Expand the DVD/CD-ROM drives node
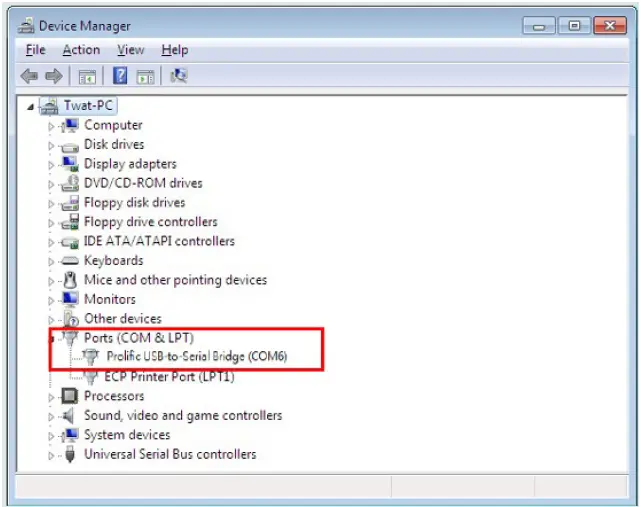The height and width of the screenshot is (507, 641). (51, 184)
